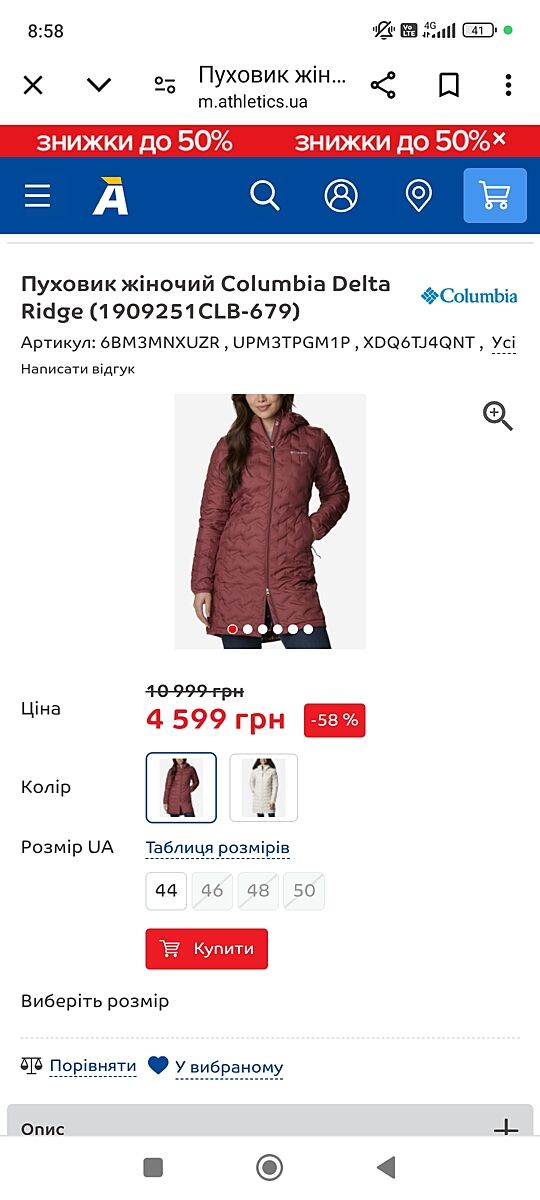Tap the store locations pin icon
The image size is (540, 1200).
(418, 195)
